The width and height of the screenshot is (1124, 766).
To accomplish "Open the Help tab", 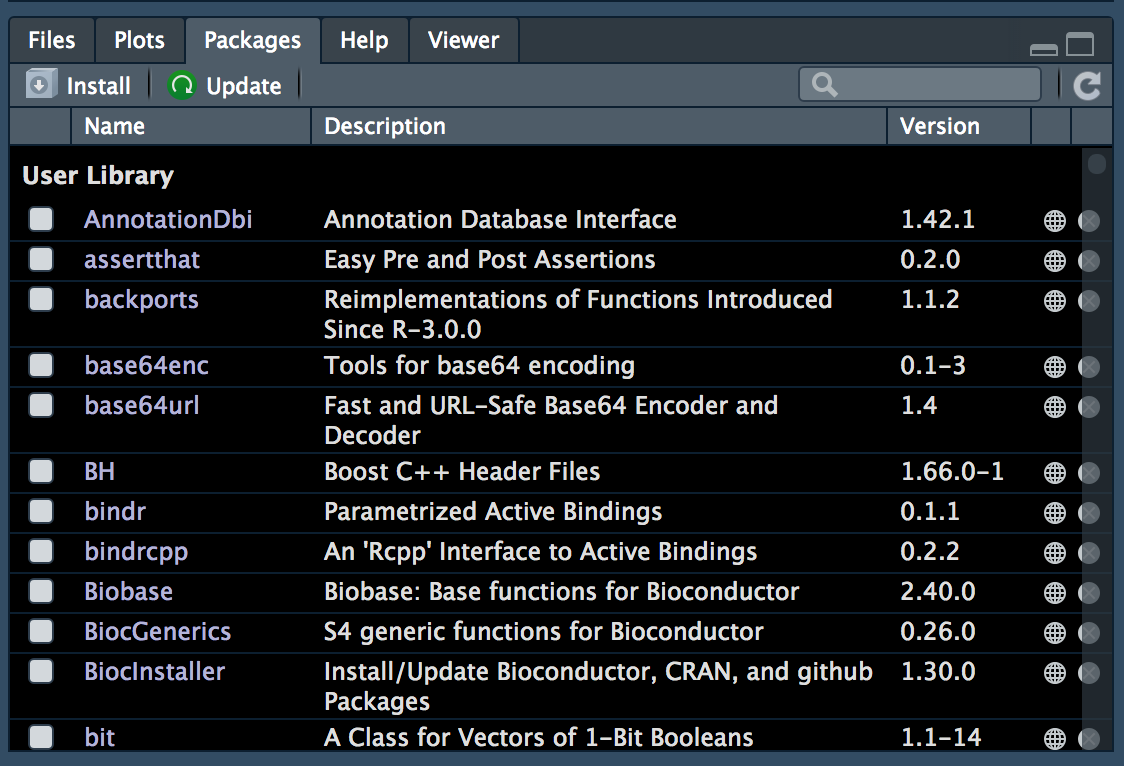I will click(364, 40).
